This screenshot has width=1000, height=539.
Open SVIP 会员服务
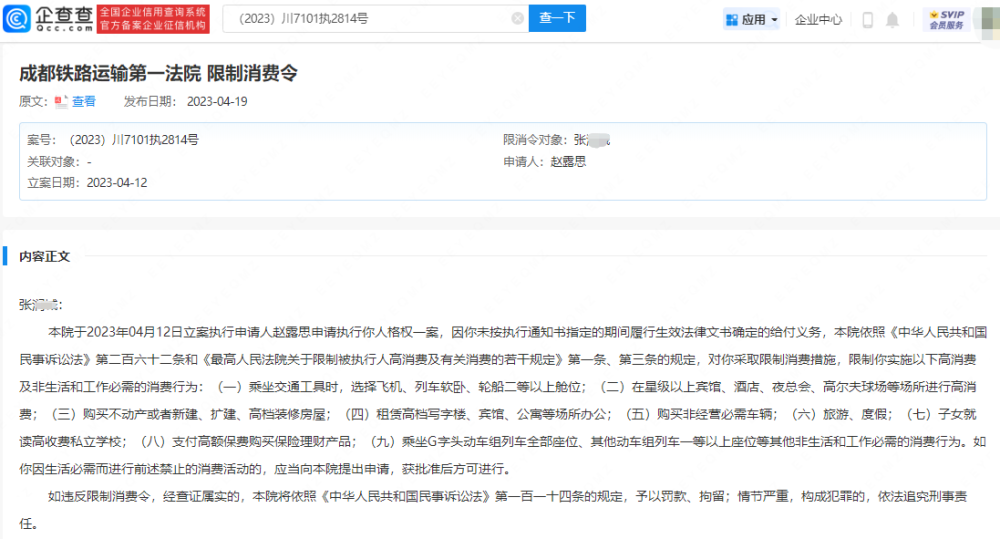click(946, 20)
